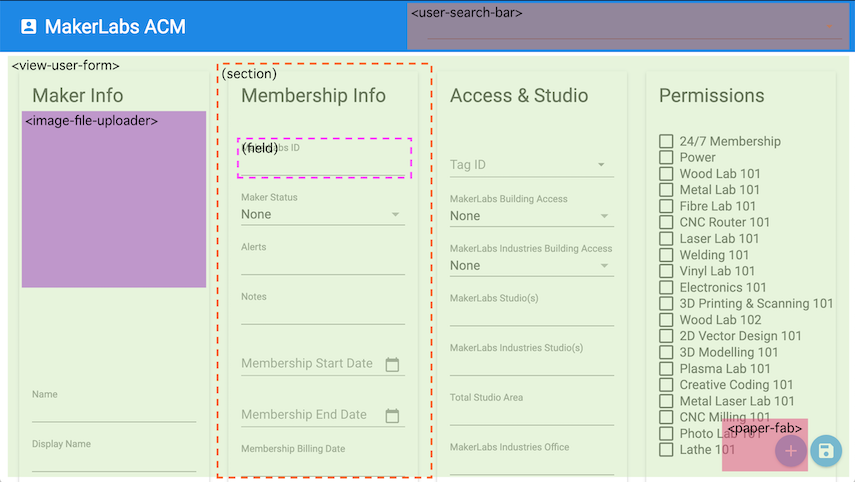The image size is (855, 482).
Task: Toggle 2D Vector Design 101 checkbox
Action: [x=666, y=336]
